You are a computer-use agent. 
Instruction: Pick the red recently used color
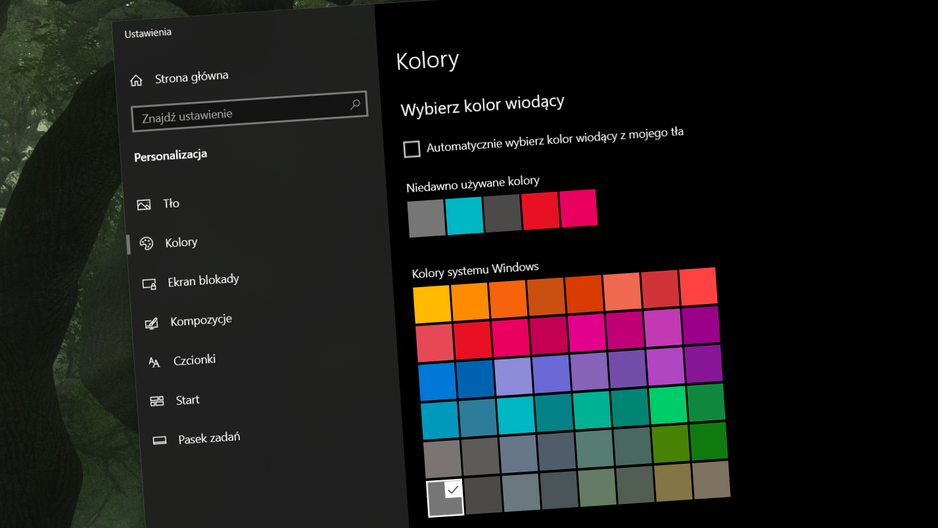coord(540,210)
